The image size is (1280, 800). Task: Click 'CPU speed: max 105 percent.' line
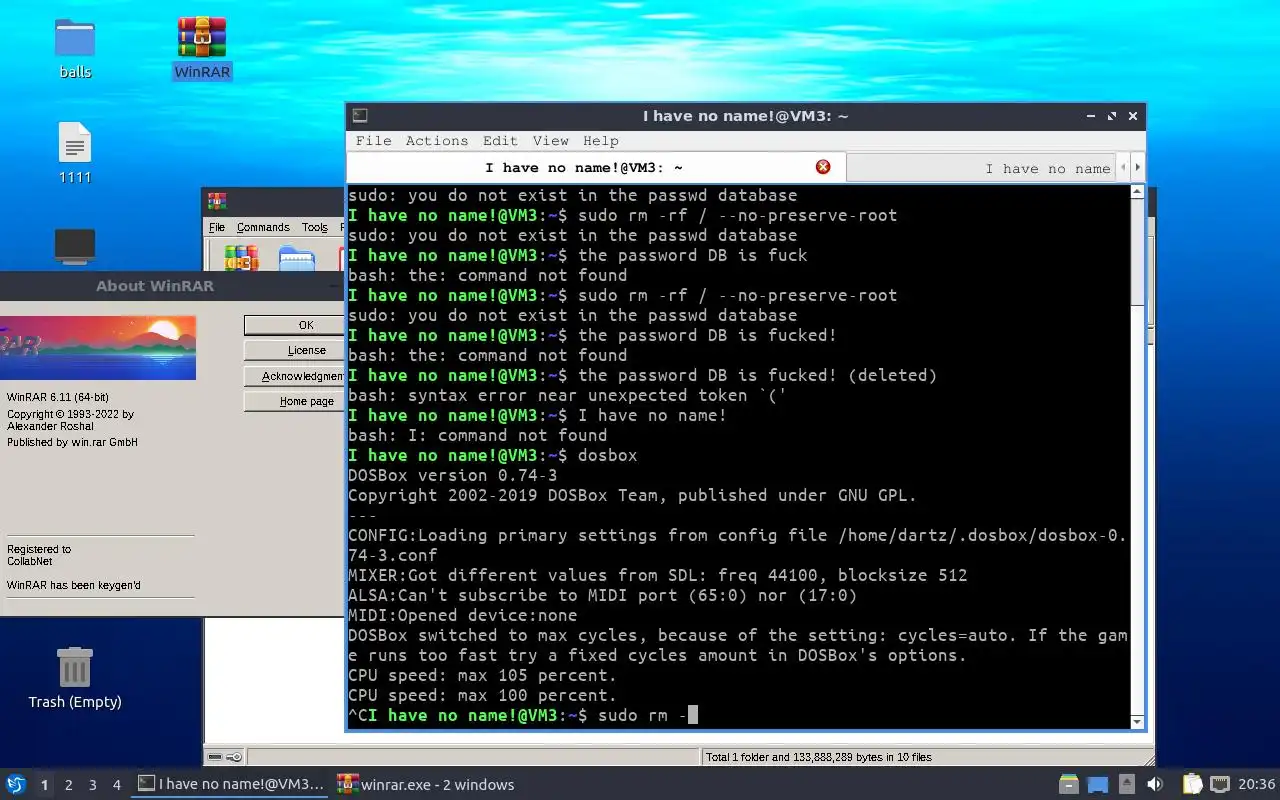483,675
